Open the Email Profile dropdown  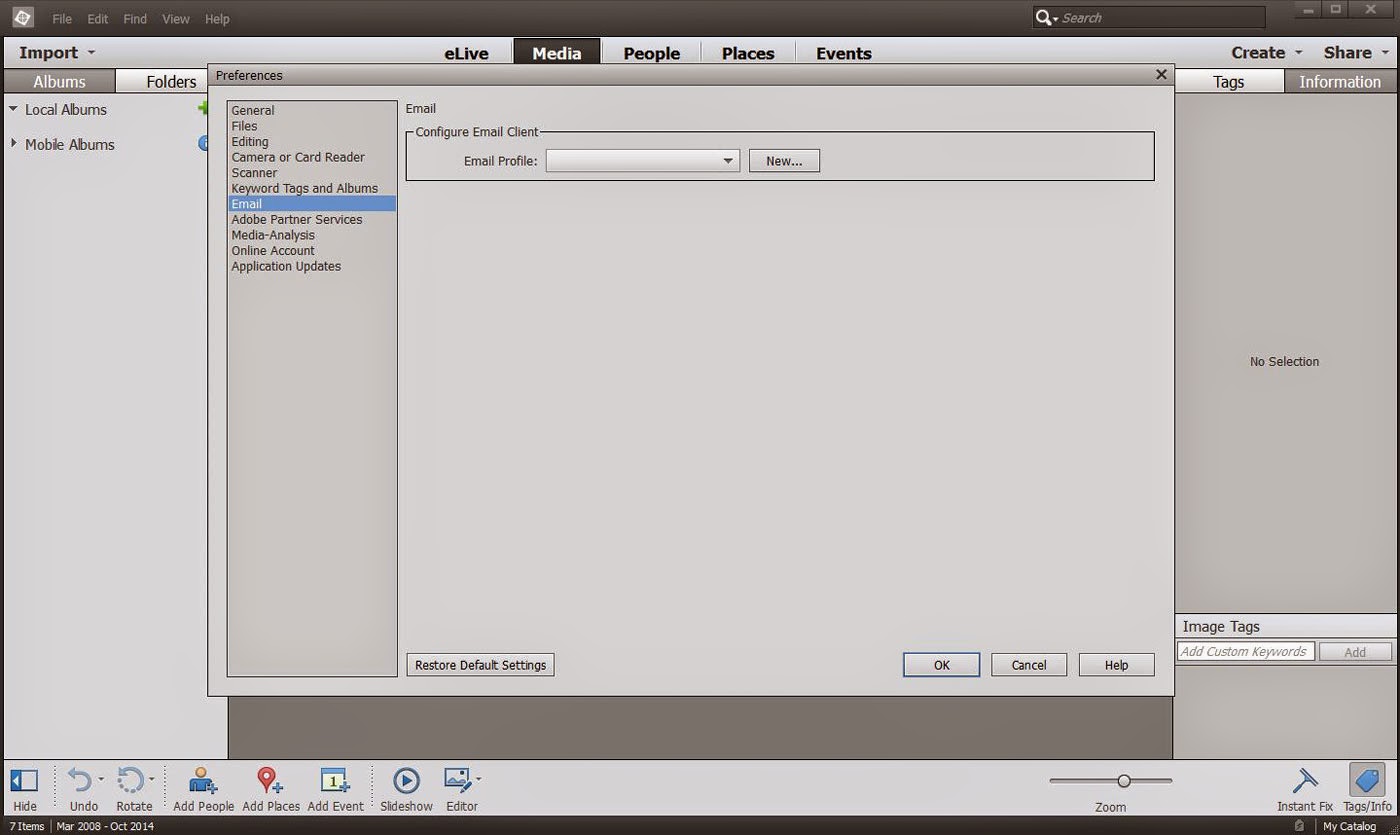[x=643, y=161]
